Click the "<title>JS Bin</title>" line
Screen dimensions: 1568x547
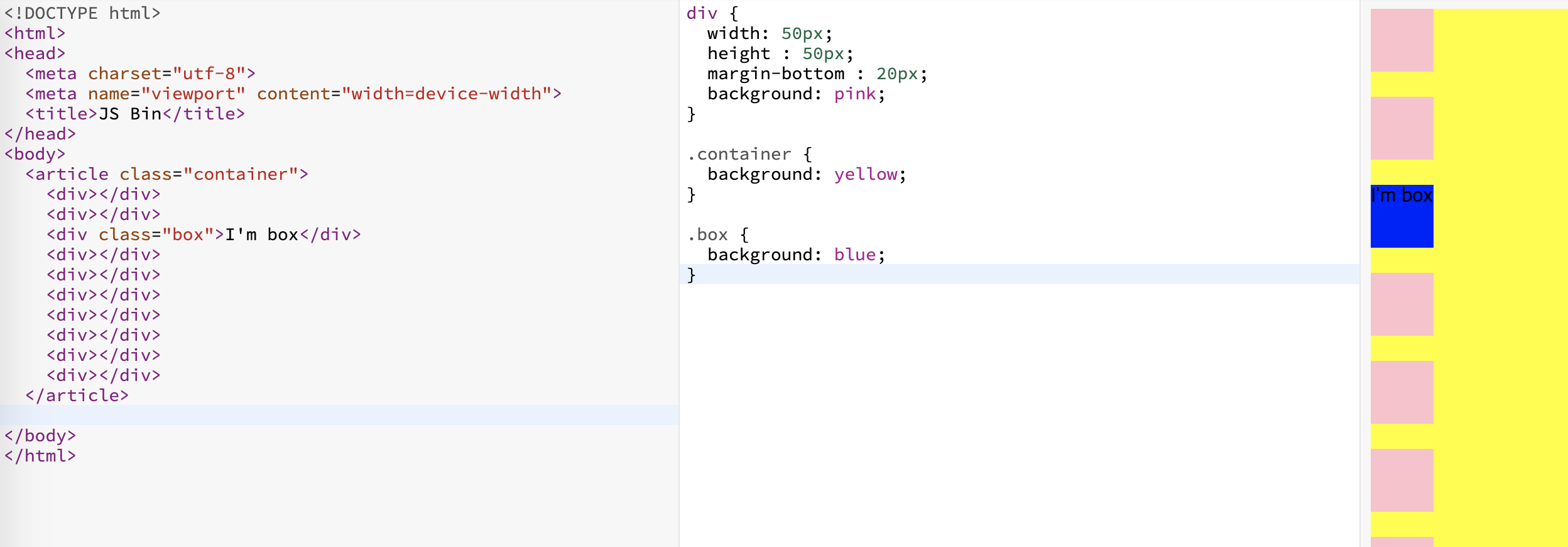[135, 114]
